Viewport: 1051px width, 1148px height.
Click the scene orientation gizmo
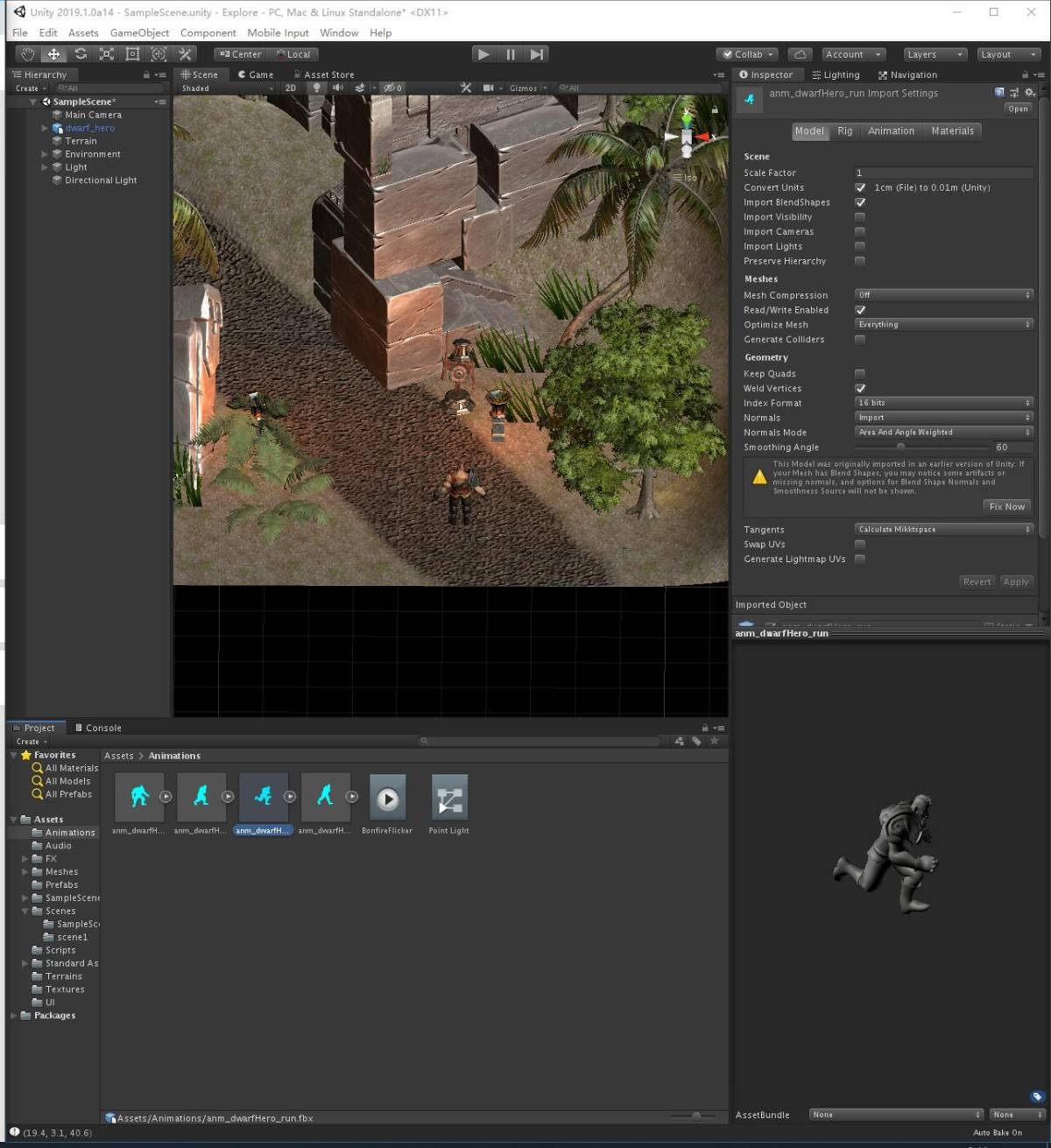point(687,137)
